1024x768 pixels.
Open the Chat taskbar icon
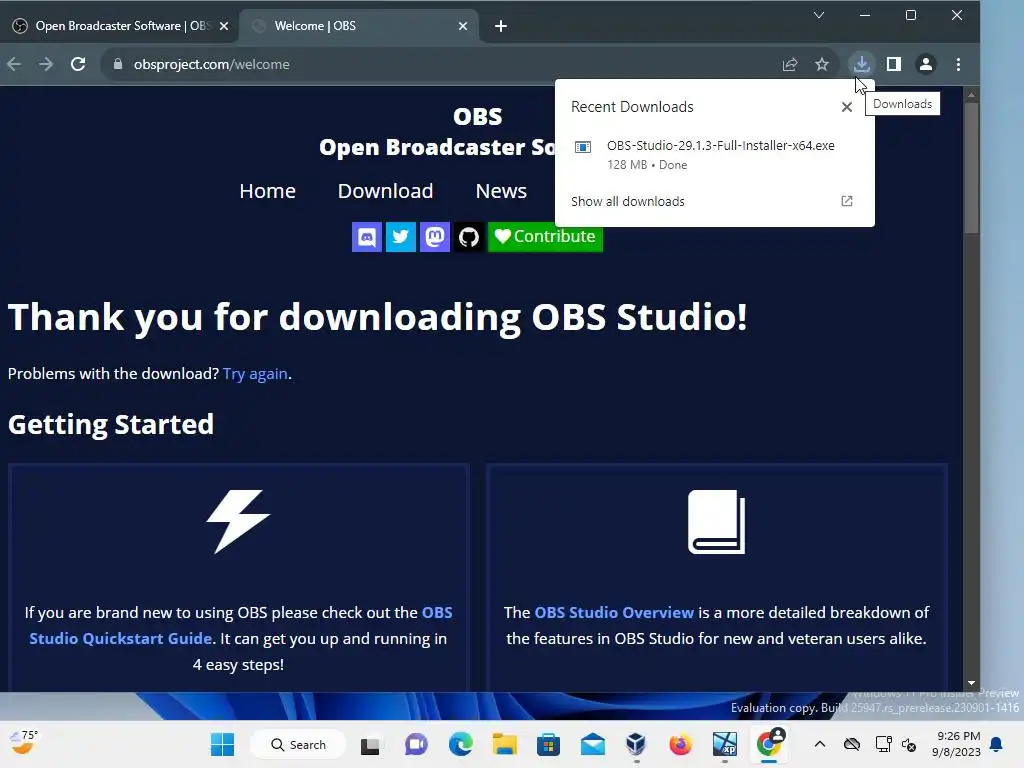(415, 744)
